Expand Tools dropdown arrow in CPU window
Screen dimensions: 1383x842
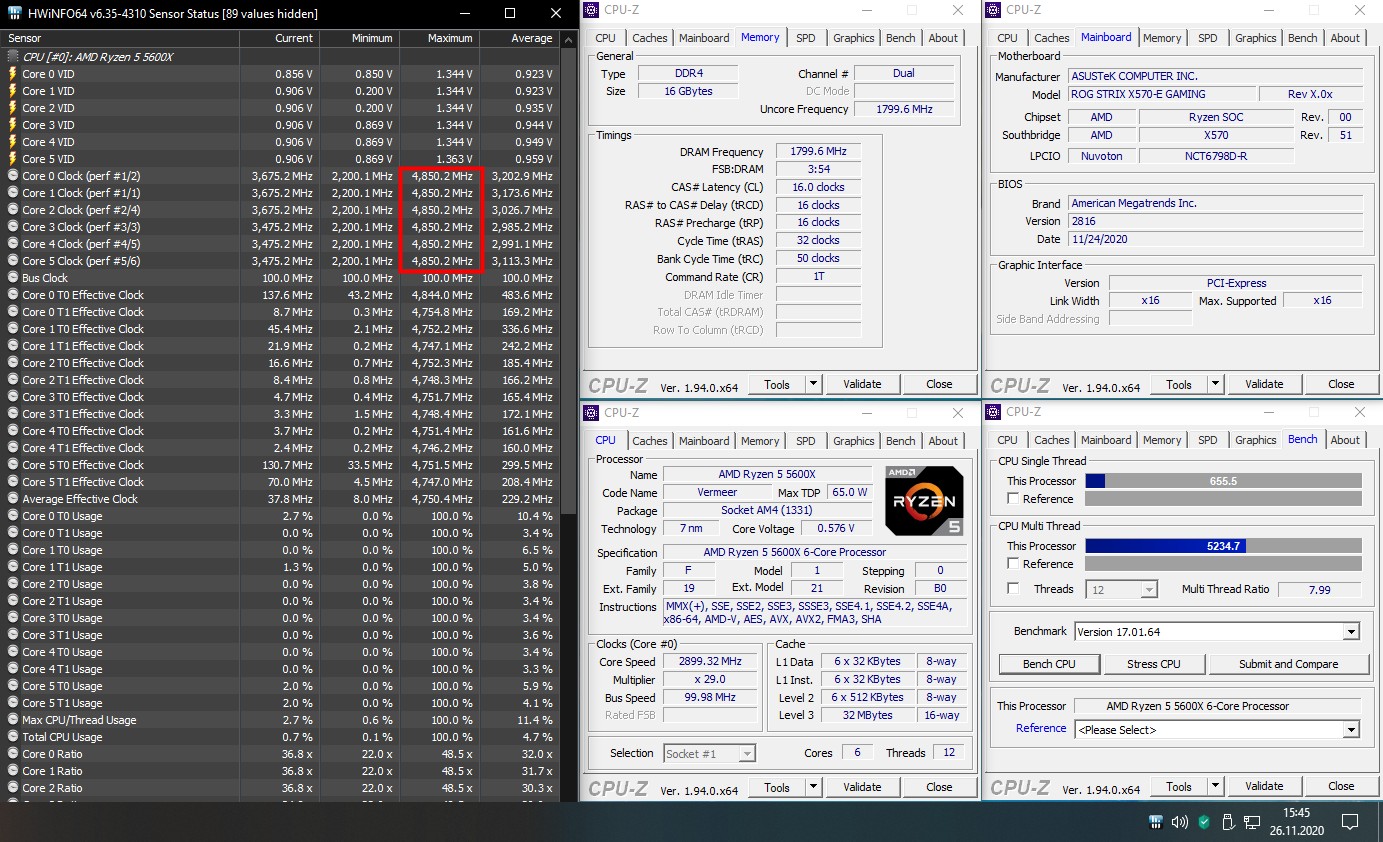pos(814,787)
